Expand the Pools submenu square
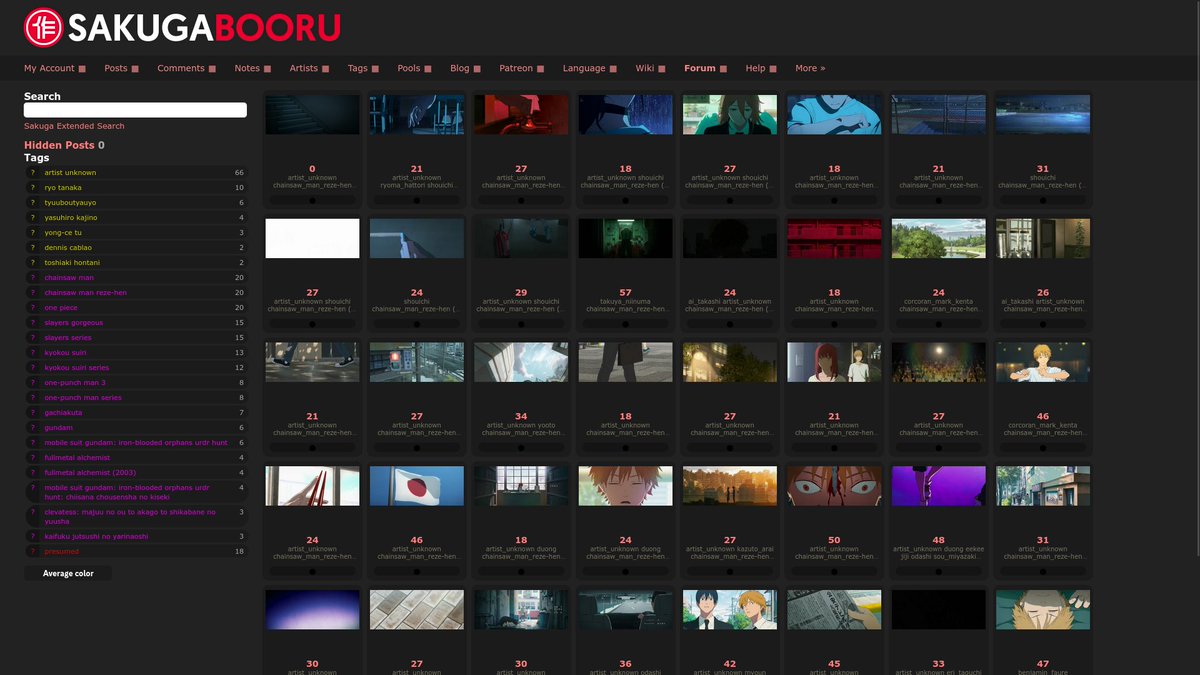The width and height of the screenshot is (1200, 675). 428,69
